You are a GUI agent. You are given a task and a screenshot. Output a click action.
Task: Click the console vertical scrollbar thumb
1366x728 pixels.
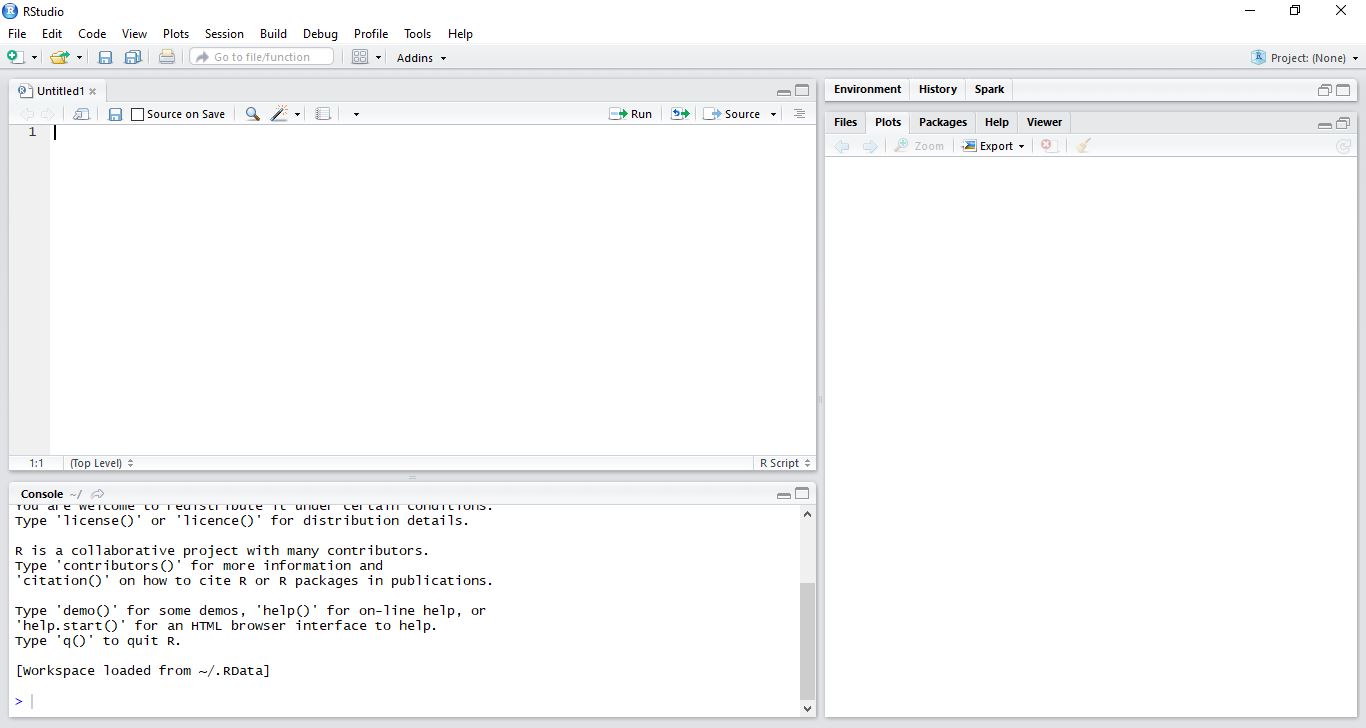click(807, 640)
